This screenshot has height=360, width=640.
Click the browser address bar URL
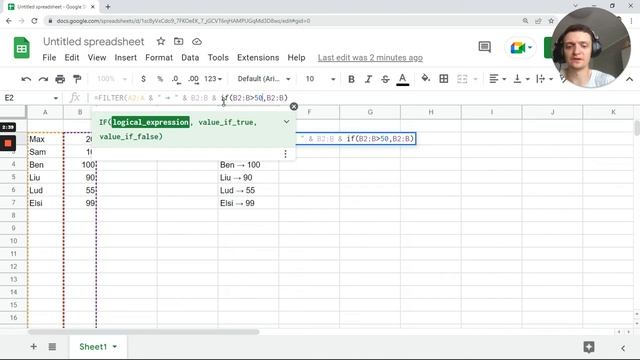point(183,21)
